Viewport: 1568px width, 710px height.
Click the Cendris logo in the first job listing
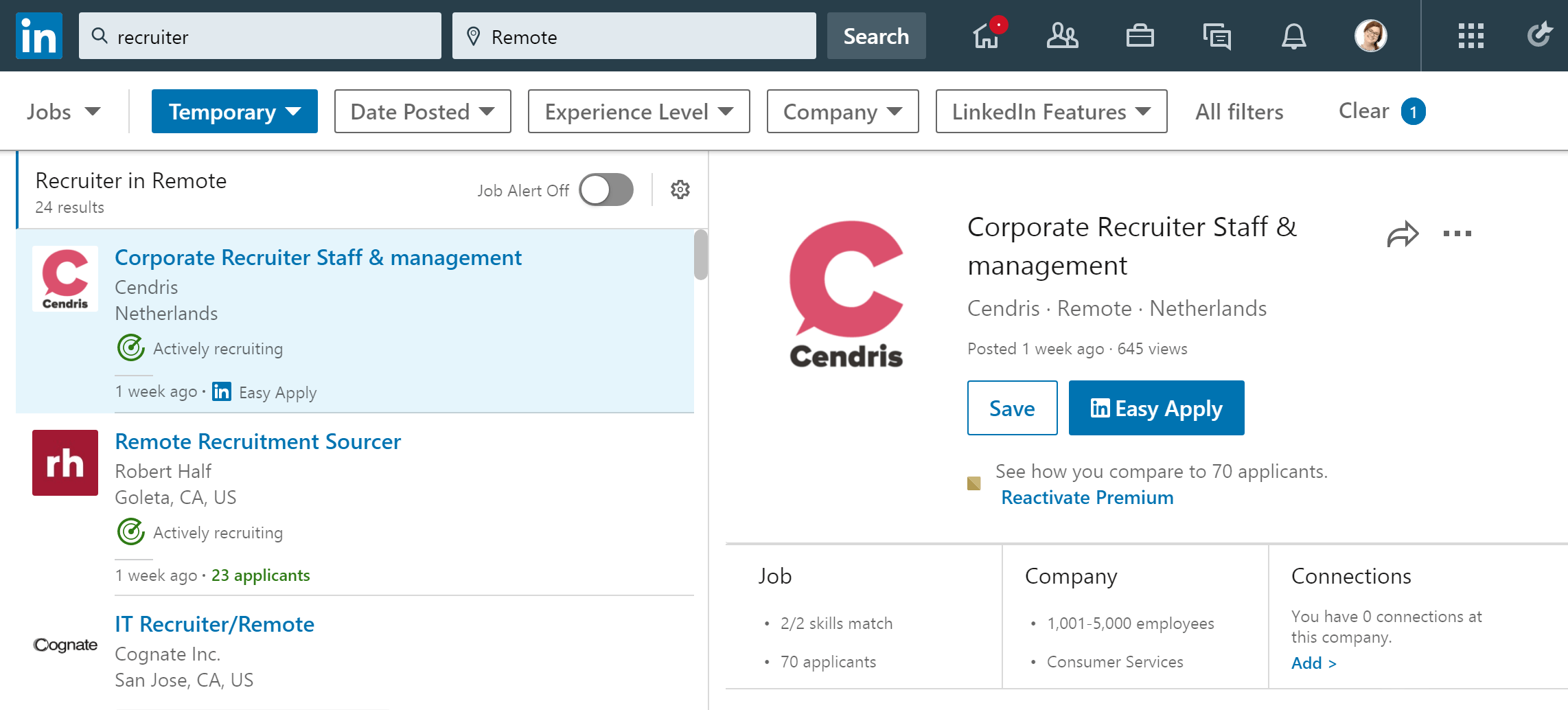point(65,279)
